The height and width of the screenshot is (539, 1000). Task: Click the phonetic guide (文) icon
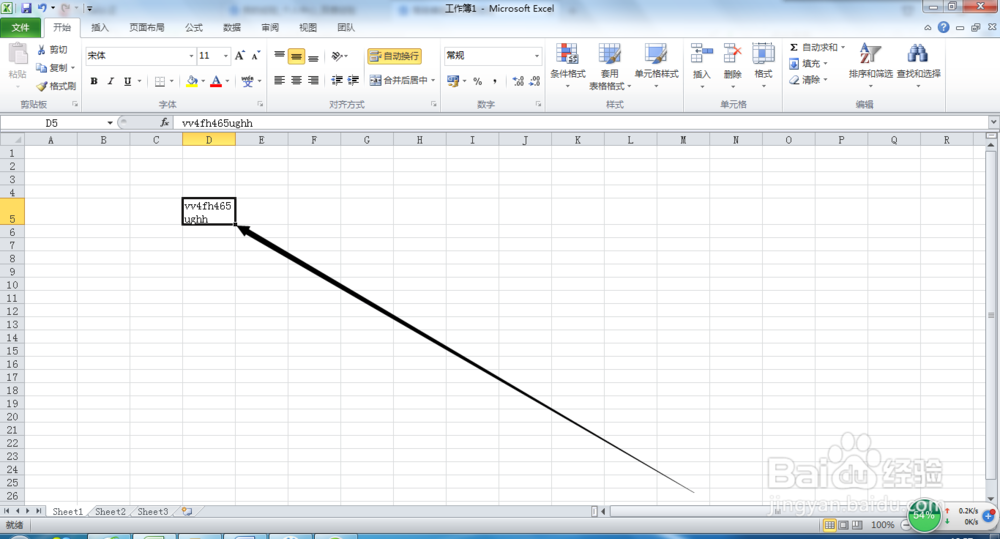tap(247, 81)
